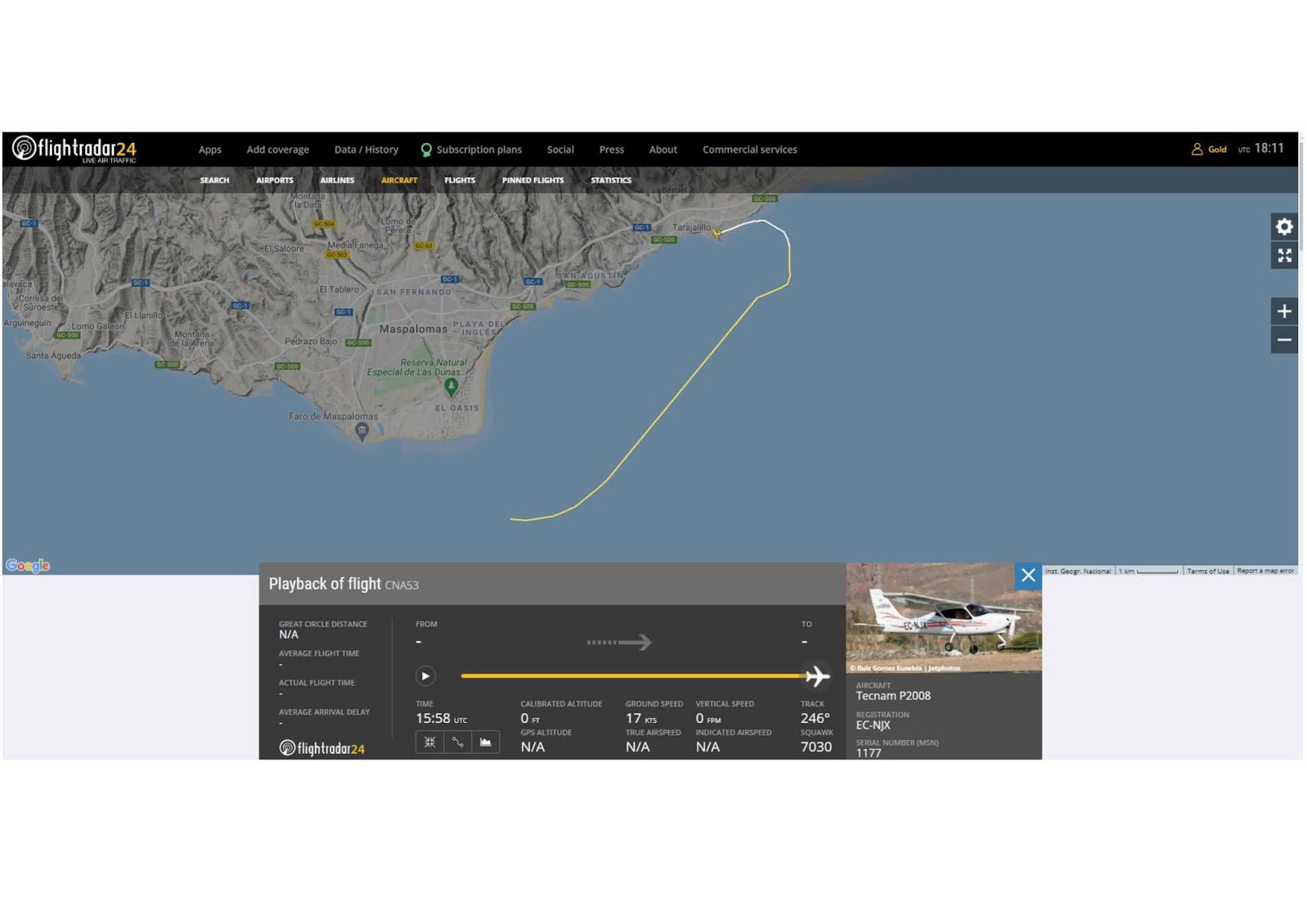The height and width of the screenshot is (924, 1307).
Task: Click the Subscription plans pin icon
Action: pyautogui.click(x=426, y=150)
